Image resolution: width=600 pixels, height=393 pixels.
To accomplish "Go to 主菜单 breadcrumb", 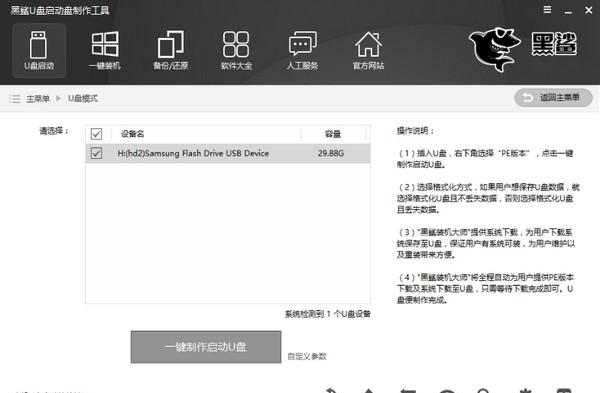I will click(38, 99).
